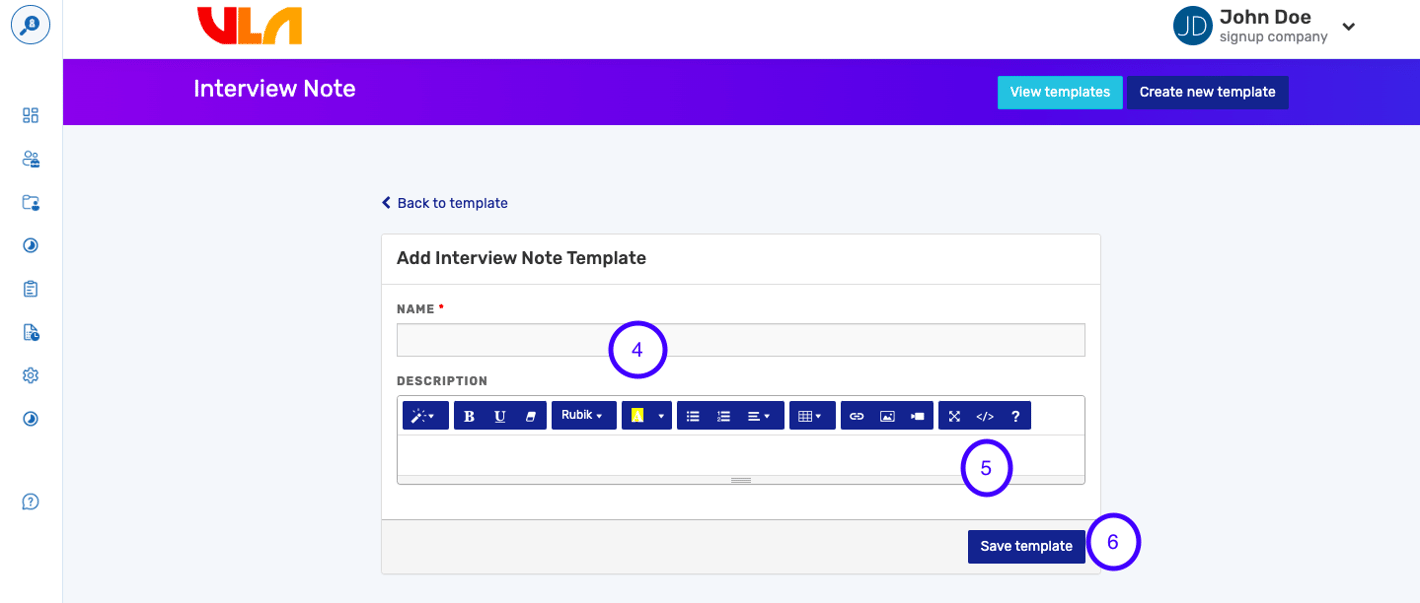Open editor help question mark button
Viewport: 1420px width, 603px height.
(1015, 416)
